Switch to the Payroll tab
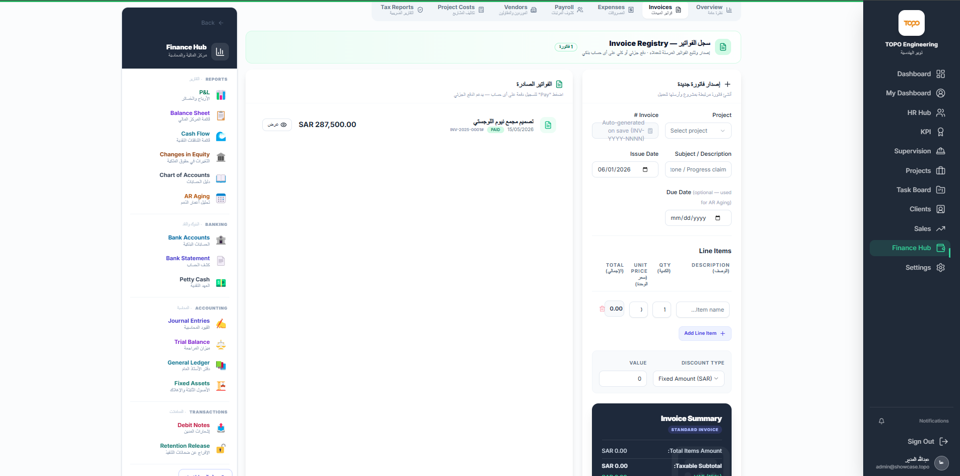960x476 pixels. click(569, 9)
